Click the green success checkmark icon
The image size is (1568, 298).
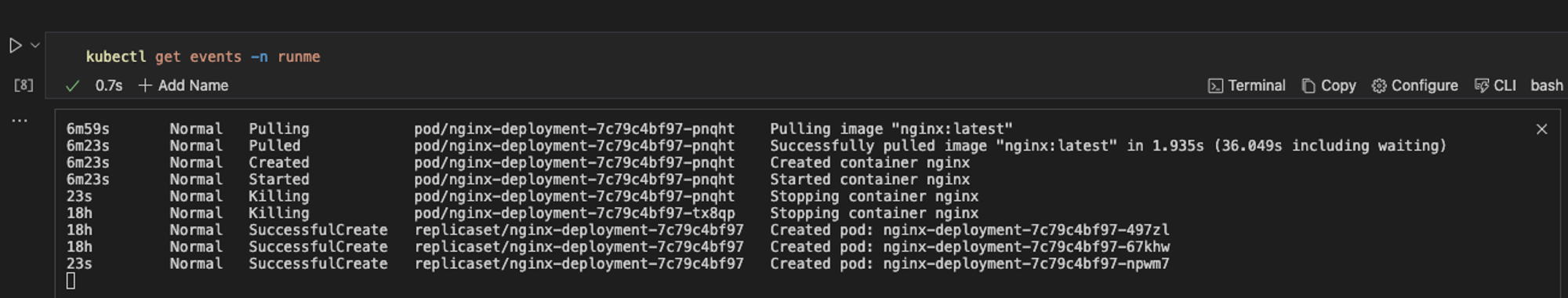pos(72,86)
